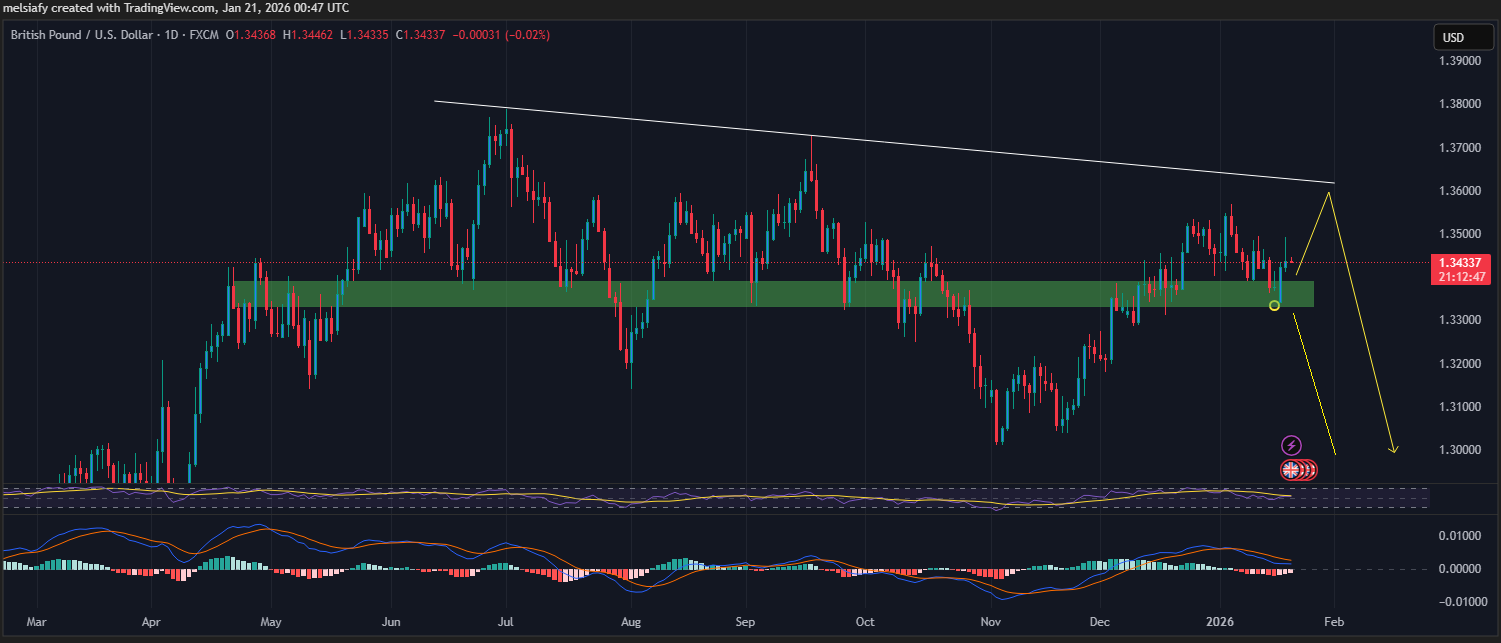Click the May label on the time axis
Screen dimensions: 1501x643
pyautogui.click(x=270, y=622)
